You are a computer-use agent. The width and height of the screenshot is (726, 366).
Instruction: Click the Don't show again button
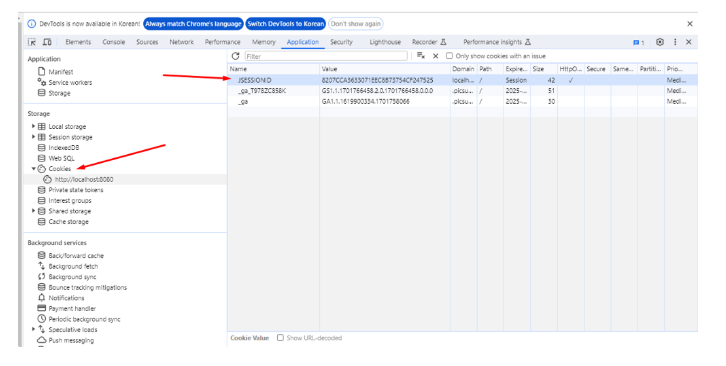356,24
